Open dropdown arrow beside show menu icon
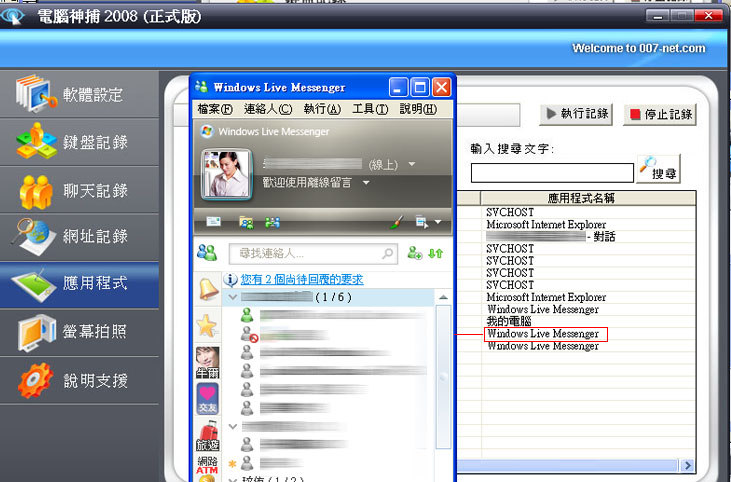731x482 pixels. pyautogui.click(x=438, y=222)
